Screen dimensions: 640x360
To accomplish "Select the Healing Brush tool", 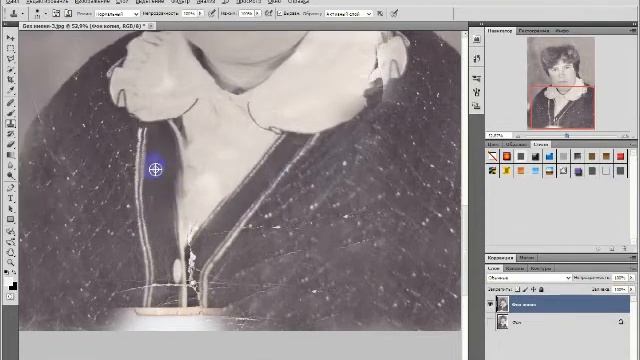I will click(x=11, y=102).
